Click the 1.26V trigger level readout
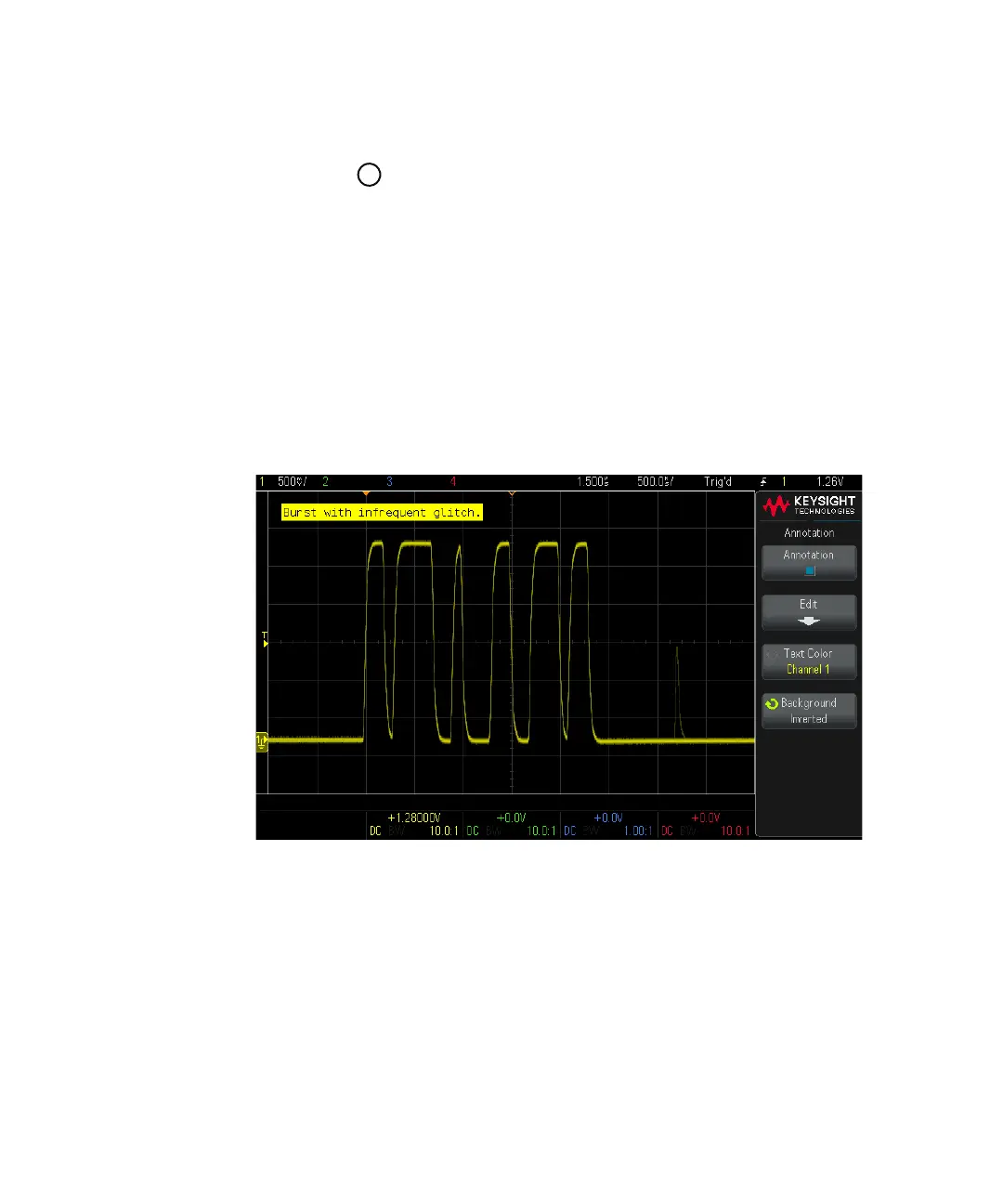 829,482
